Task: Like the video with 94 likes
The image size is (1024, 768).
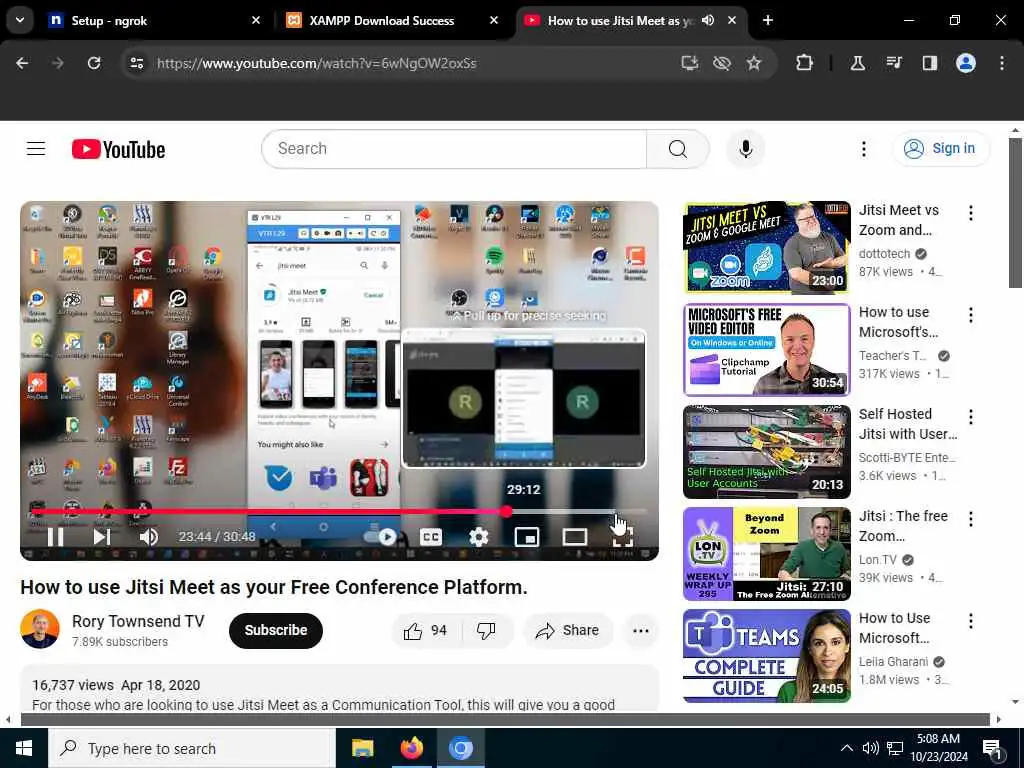Action: [426, 631]
